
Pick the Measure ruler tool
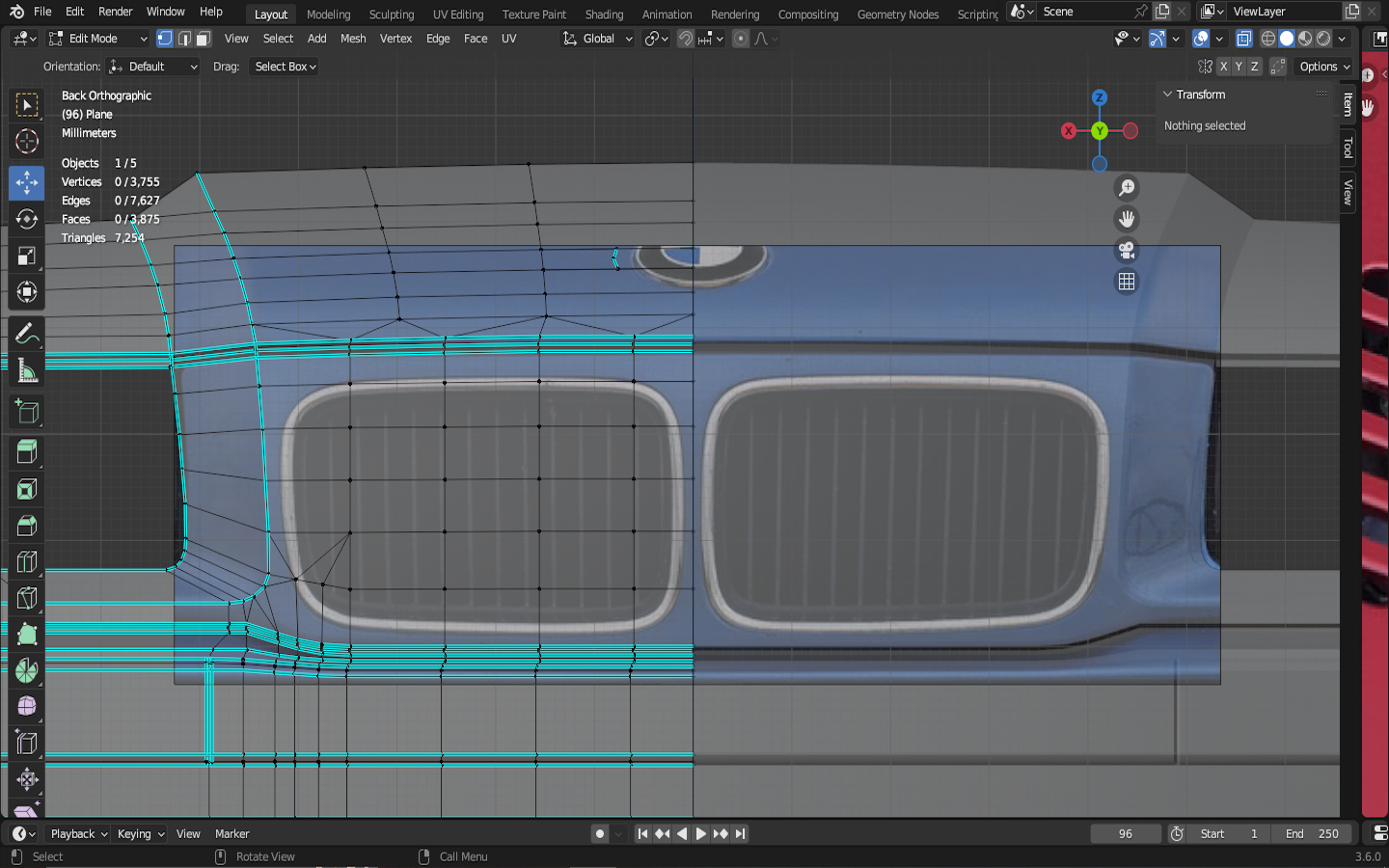[26, 371]
